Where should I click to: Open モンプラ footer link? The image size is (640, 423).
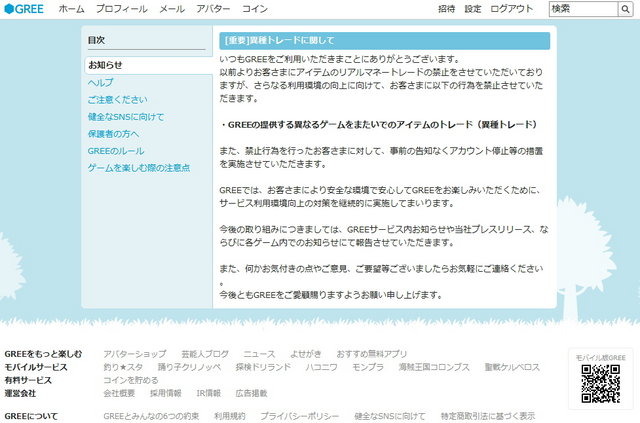click(x=368, y=367)
